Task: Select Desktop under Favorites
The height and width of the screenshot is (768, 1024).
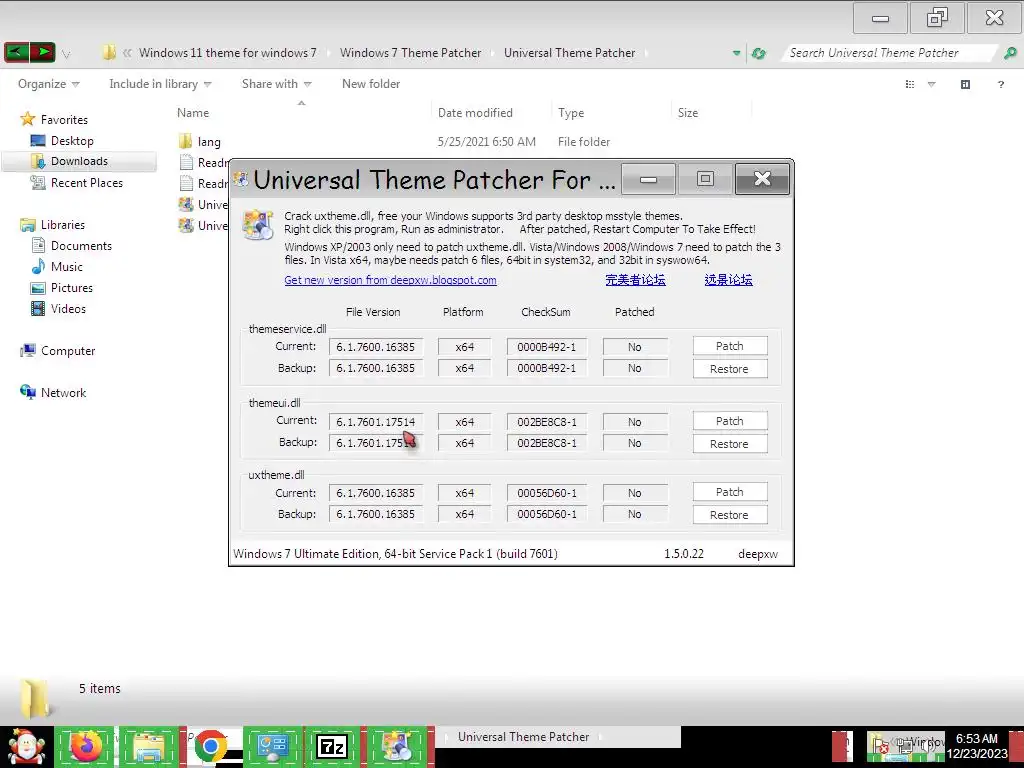Action: coord(63,140)
